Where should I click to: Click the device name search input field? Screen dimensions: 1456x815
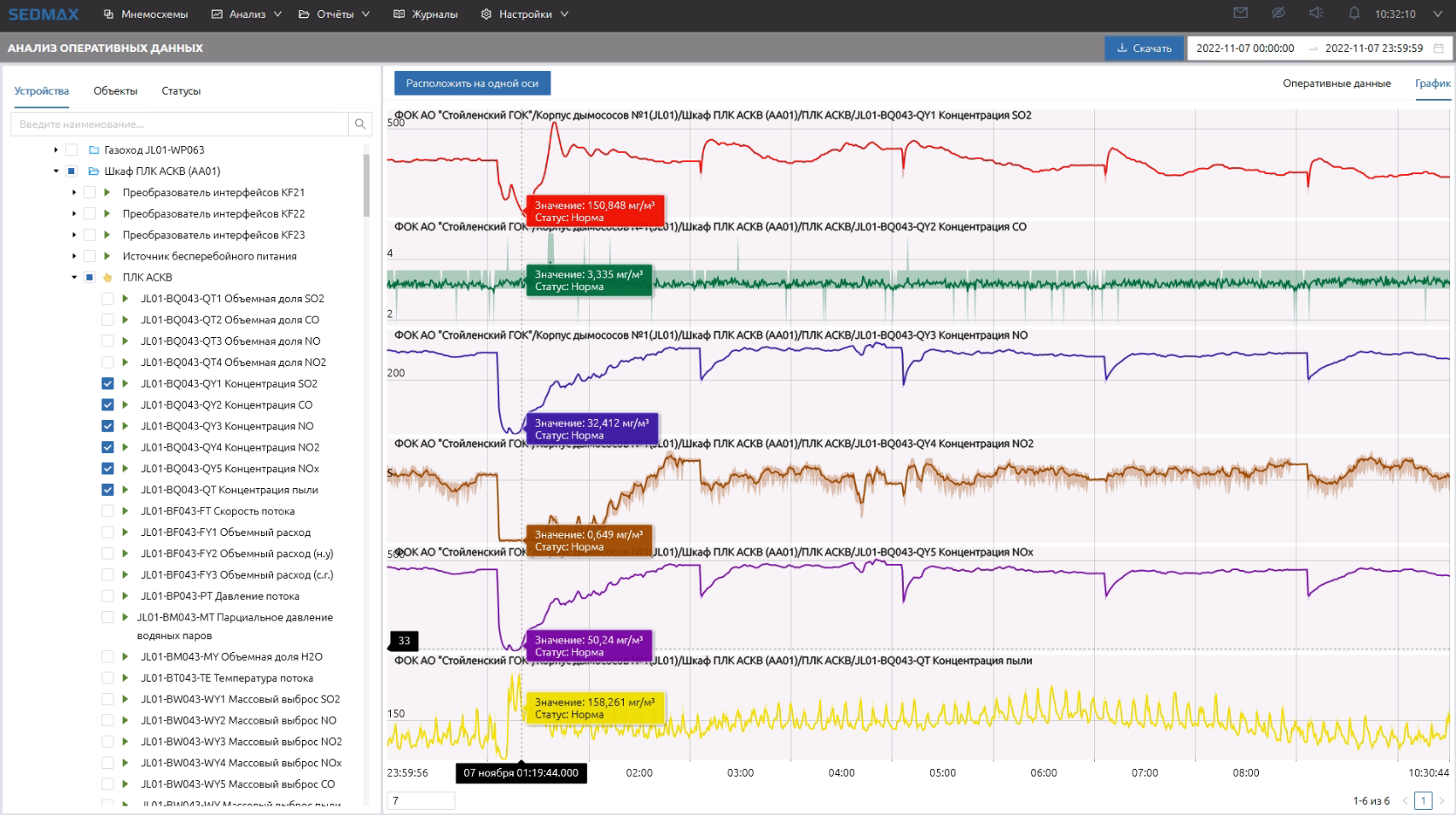[x=179, y=124]
